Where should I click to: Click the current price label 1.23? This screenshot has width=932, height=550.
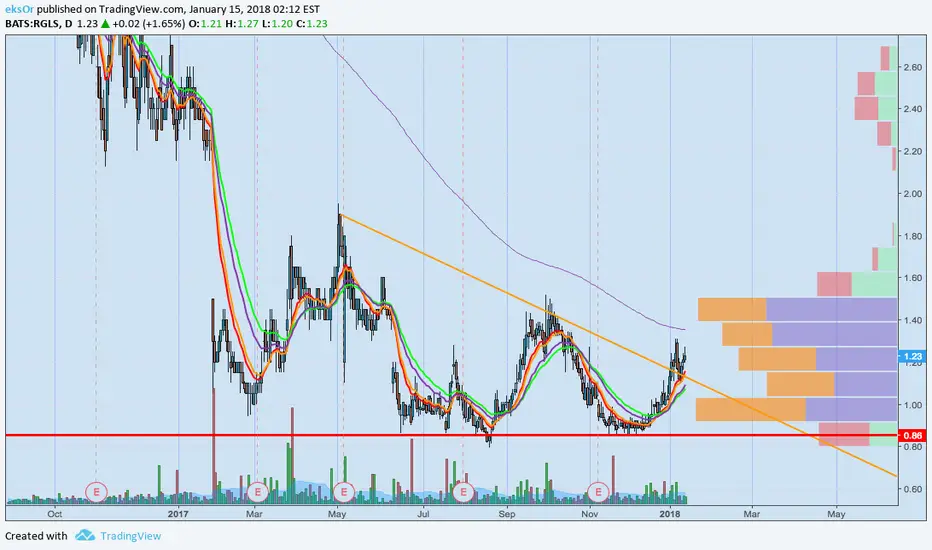click(x=912, y=356)
